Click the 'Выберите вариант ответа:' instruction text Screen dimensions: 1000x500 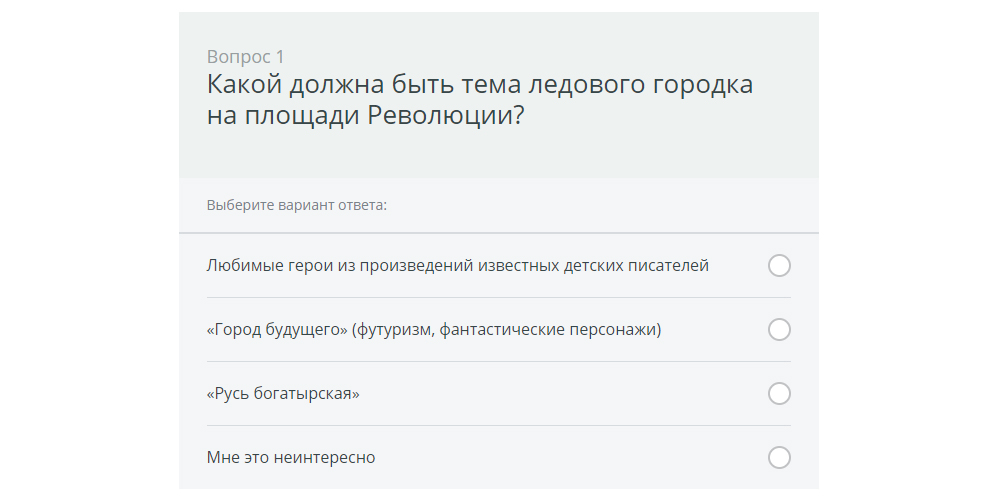(x=297, y=205)
